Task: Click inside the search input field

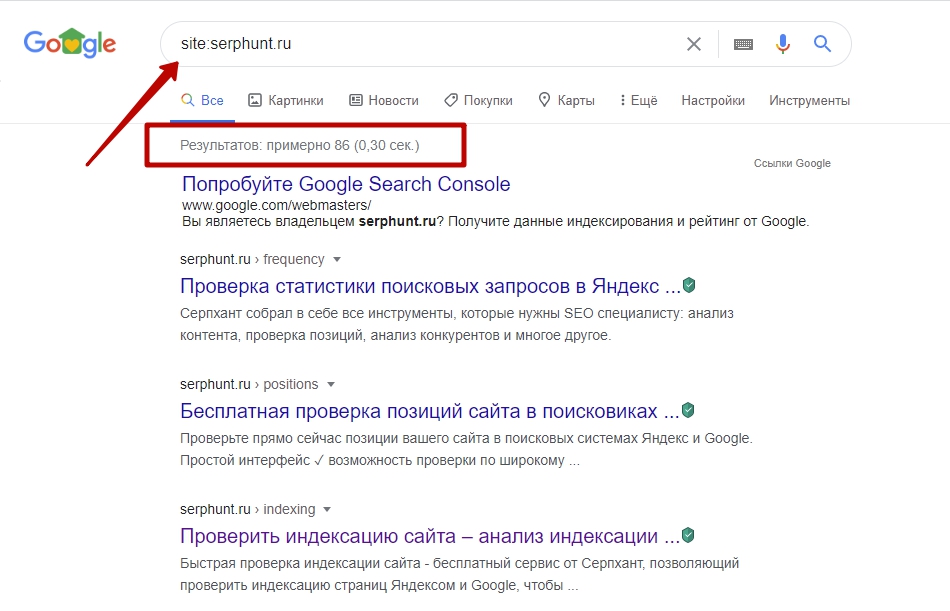Action: pos(400,44)
